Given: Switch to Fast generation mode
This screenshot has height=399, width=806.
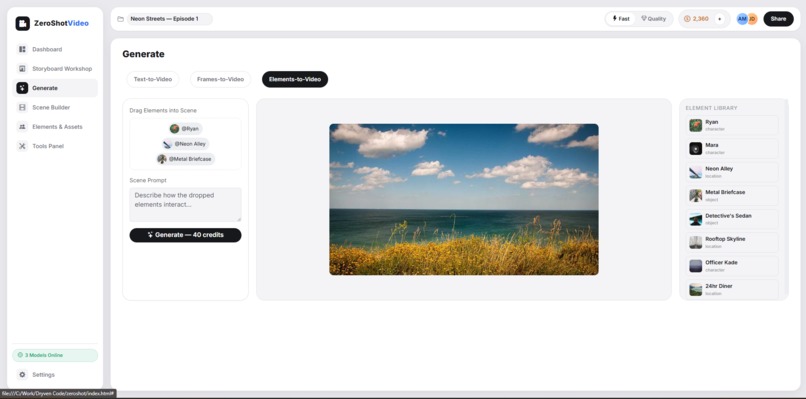Looking at the screenshot, I should pyautogui.click(x=621, y=19).
